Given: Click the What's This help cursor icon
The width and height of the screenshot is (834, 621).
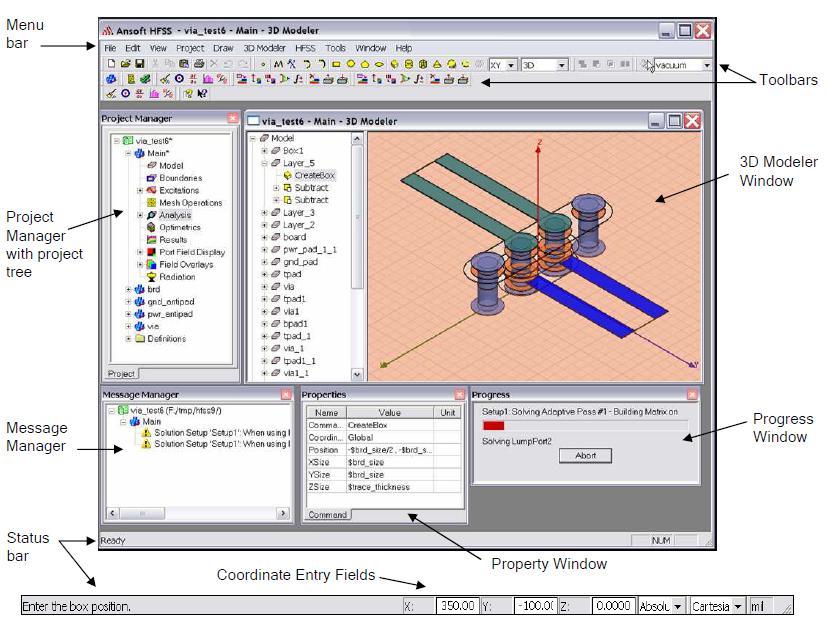Looking at the screenshot, I should tap(202, 94).
